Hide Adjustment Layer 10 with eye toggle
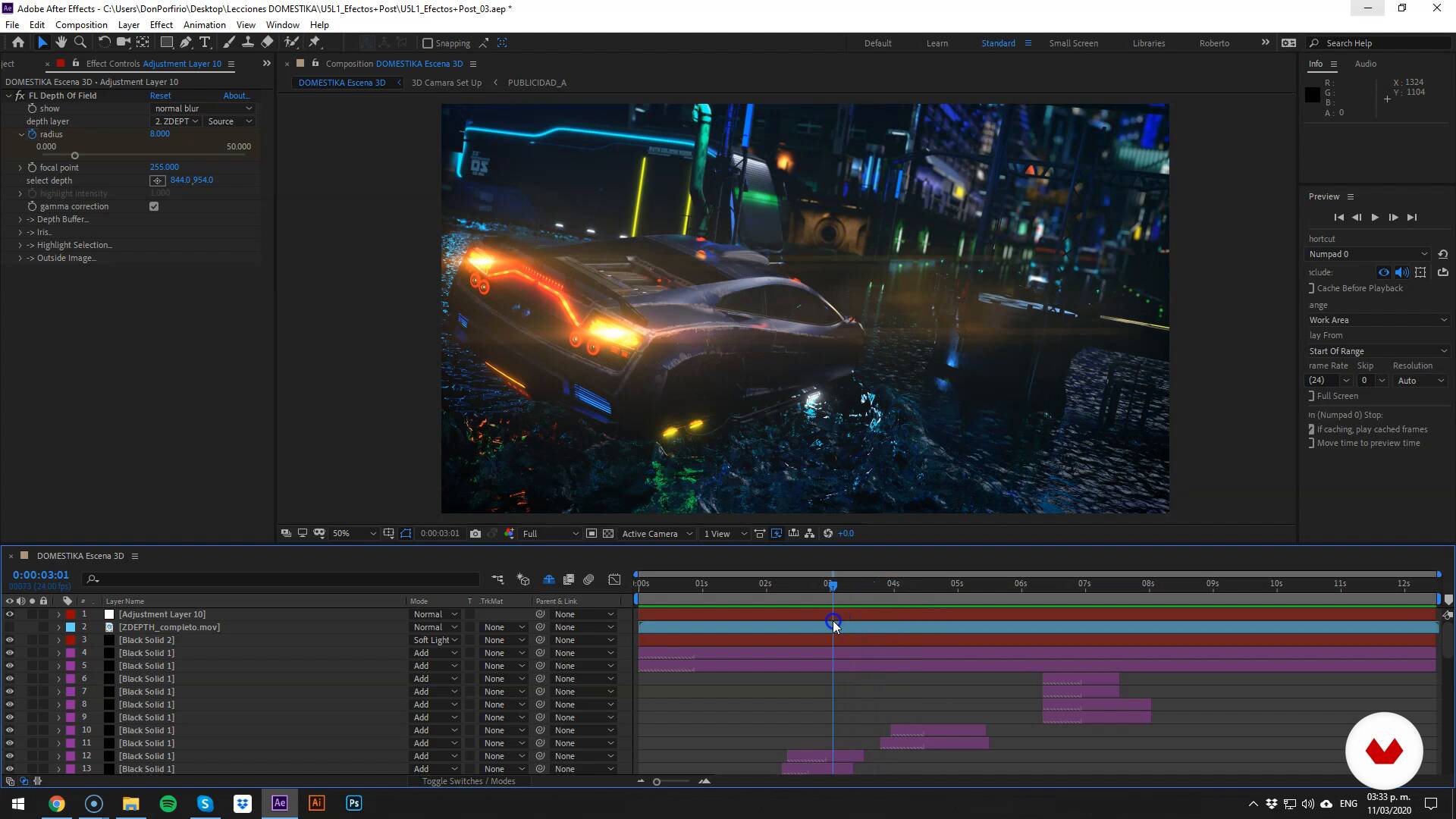This screenshot has width=1456, height=819. click(9, 614)
